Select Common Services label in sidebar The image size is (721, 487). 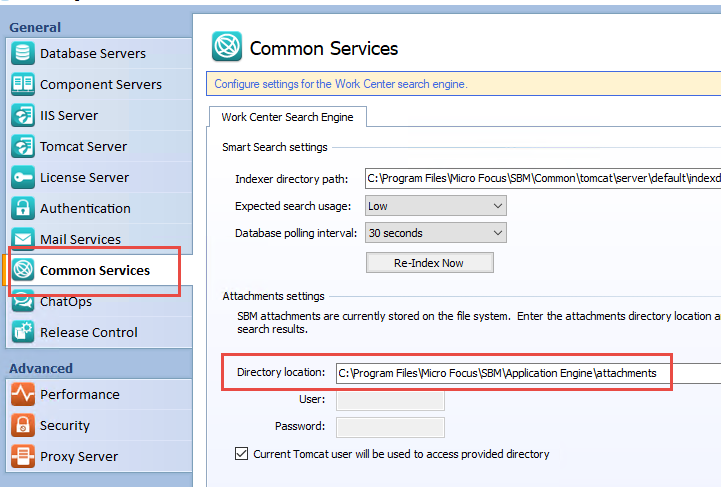click(95, 270)
